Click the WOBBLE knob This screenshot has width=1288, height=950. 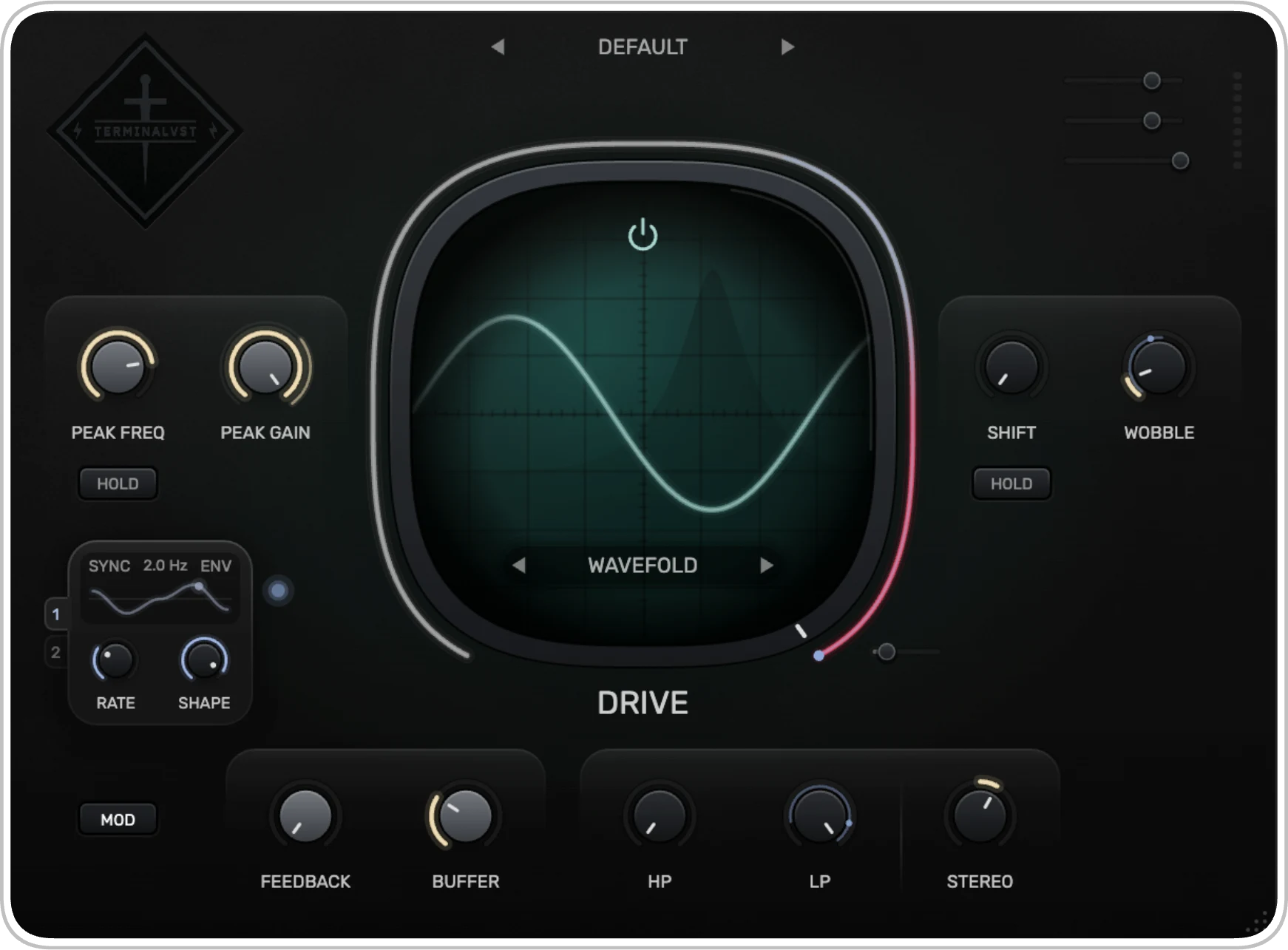[x=1159, y=367]
